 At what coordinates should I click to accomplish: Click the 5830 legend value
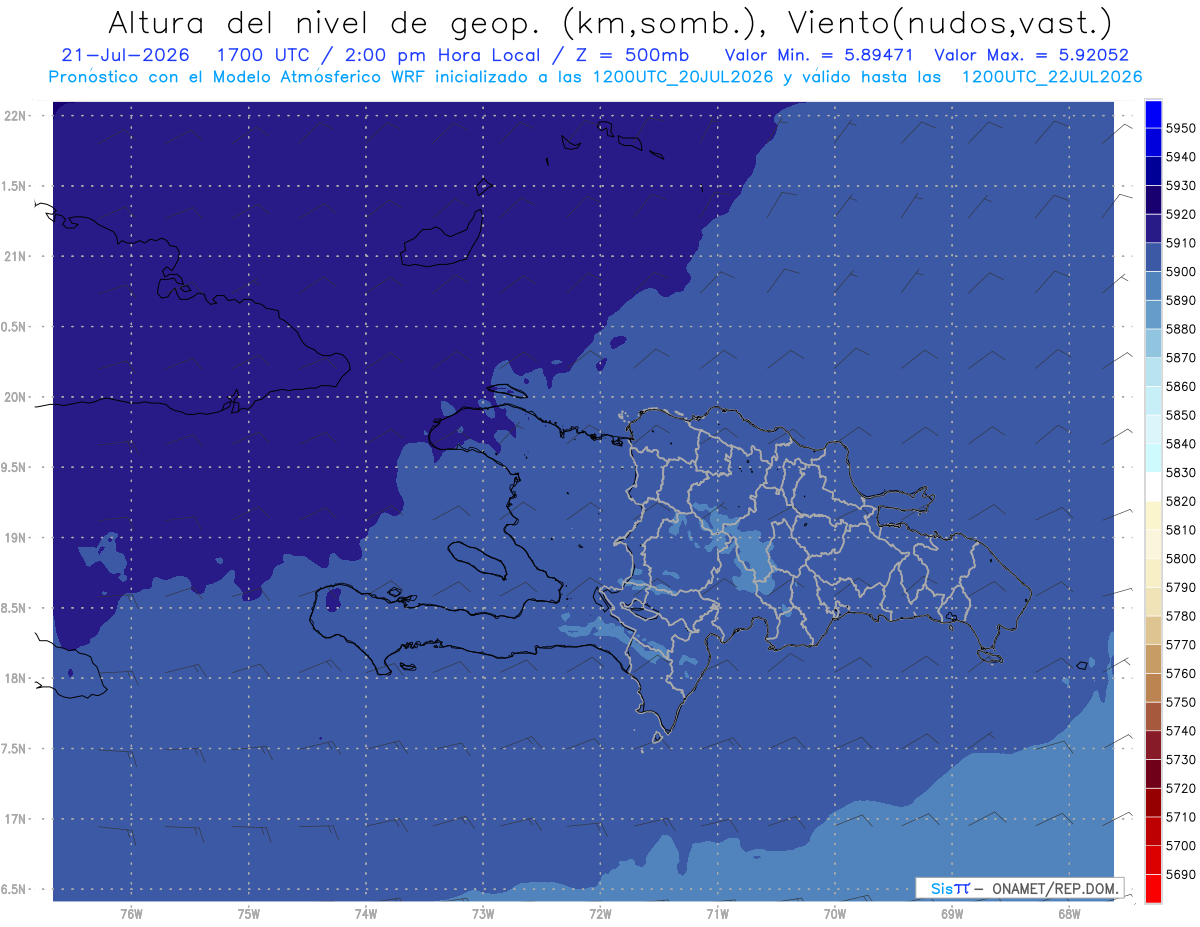tap(1180, 472)
